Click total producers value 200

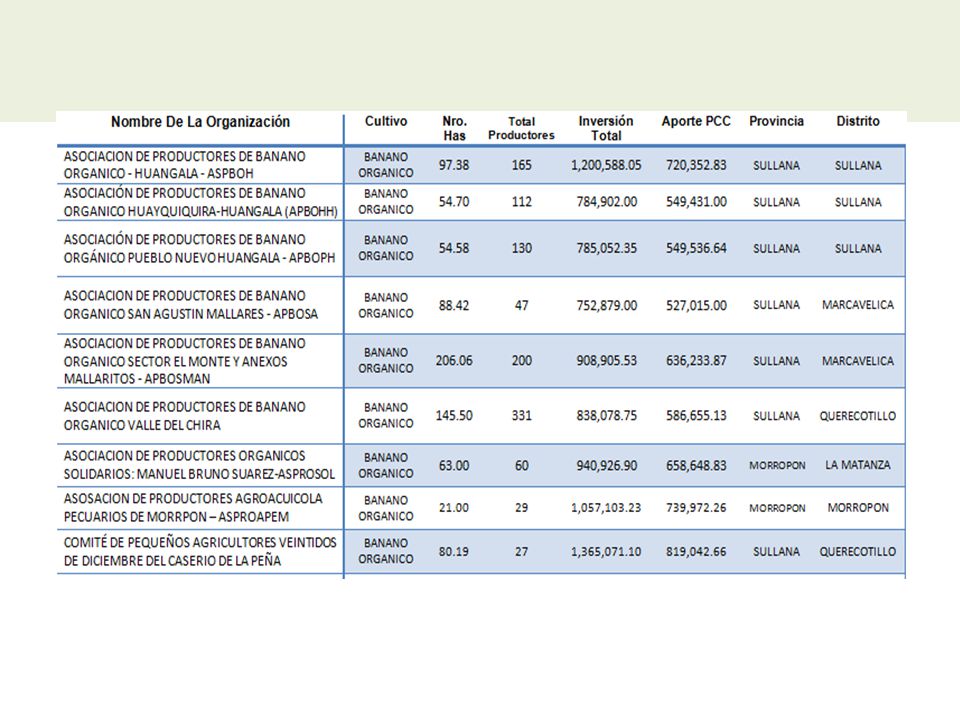pyautogui.click(x=522, y=361)
